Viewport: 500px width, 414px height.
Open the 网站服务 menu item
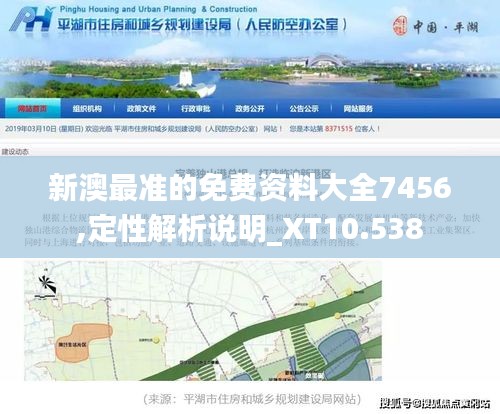(x=358, y=109)
